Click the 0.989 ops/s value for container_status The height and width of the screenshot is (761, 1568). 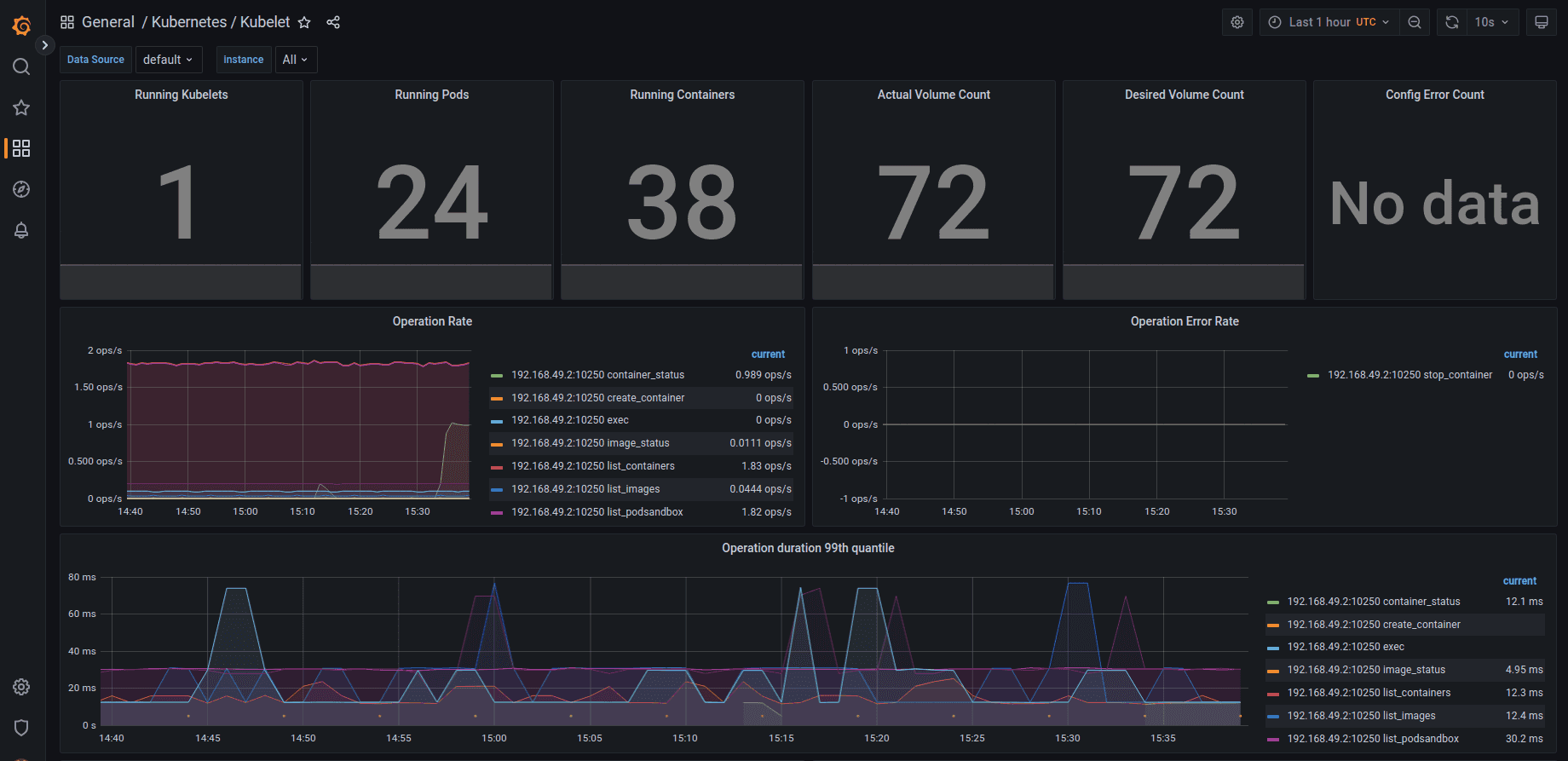[764, 375]
